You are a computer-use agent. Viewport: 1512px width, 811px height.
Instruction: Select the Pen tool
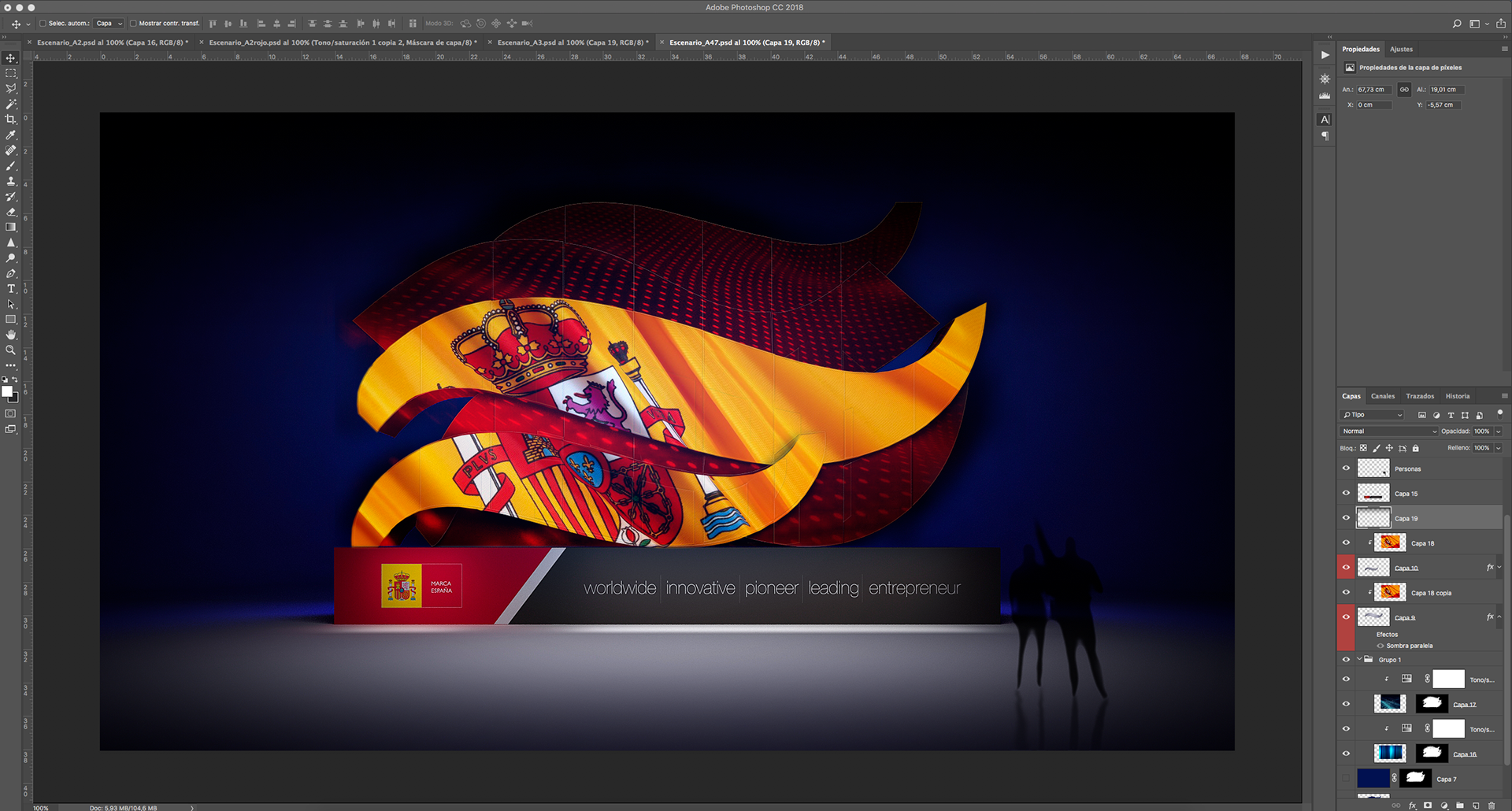tap(11, 273)
